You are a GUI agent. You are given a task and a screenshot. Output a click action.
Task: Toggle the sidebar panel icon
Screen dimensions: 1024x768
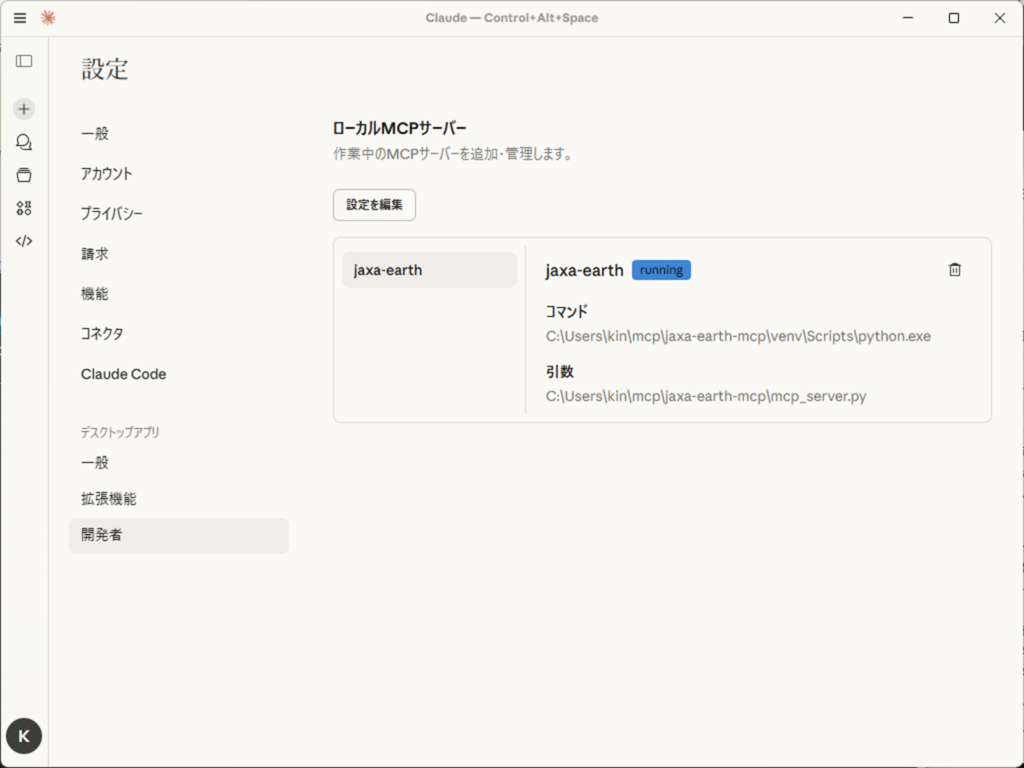point(24,61)
